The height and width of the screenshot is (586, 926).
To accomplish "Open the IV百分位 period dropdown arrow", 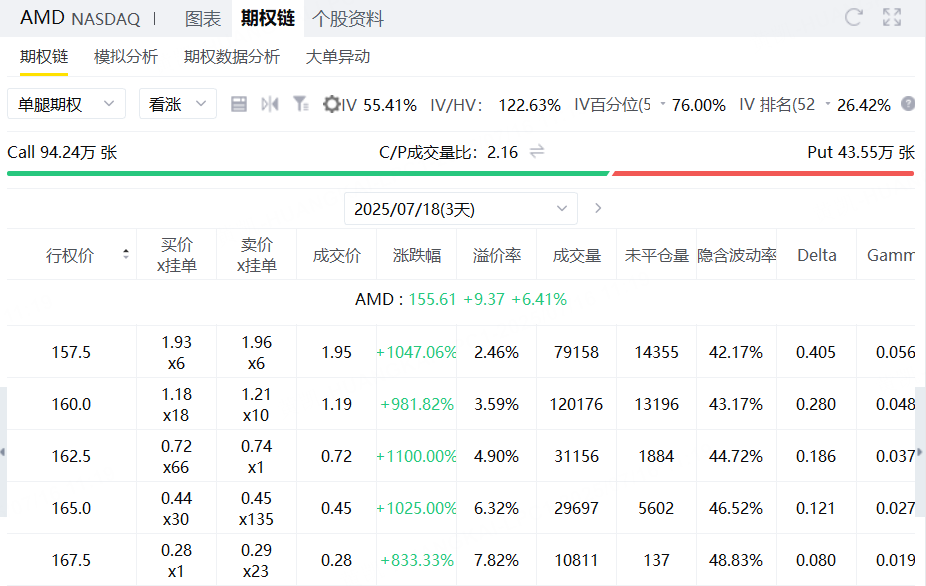I will [x=663, y=104].
